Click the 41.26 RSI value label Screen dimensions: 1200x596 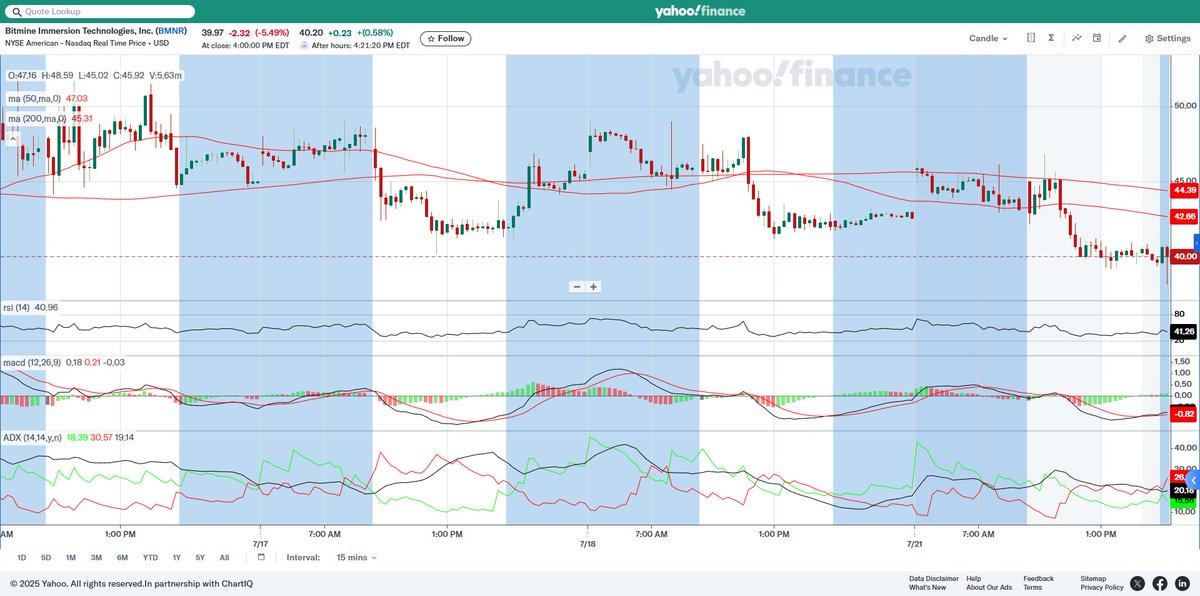tap(1185, 331)
